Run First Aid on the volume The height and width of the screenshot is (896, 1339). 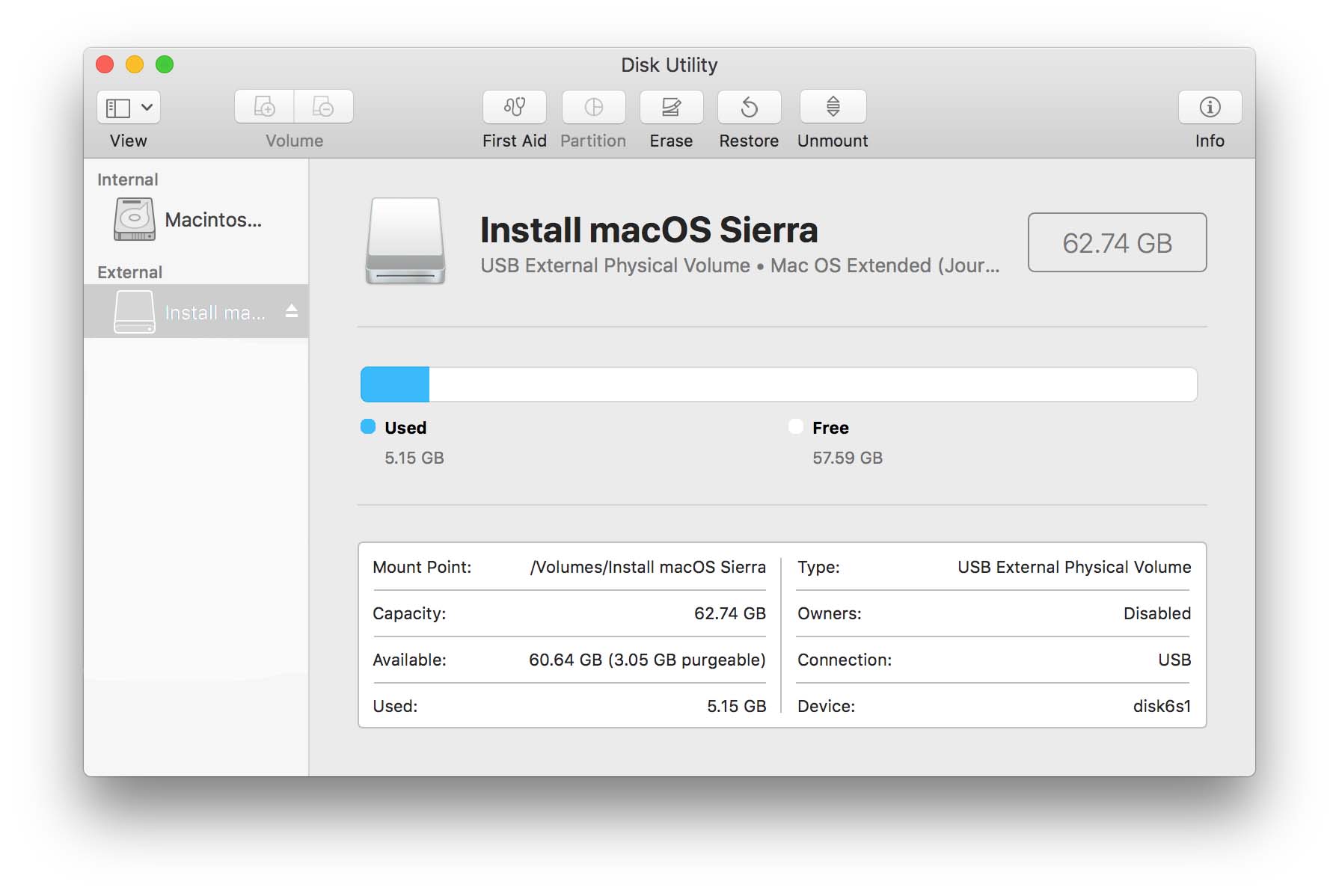515,107
